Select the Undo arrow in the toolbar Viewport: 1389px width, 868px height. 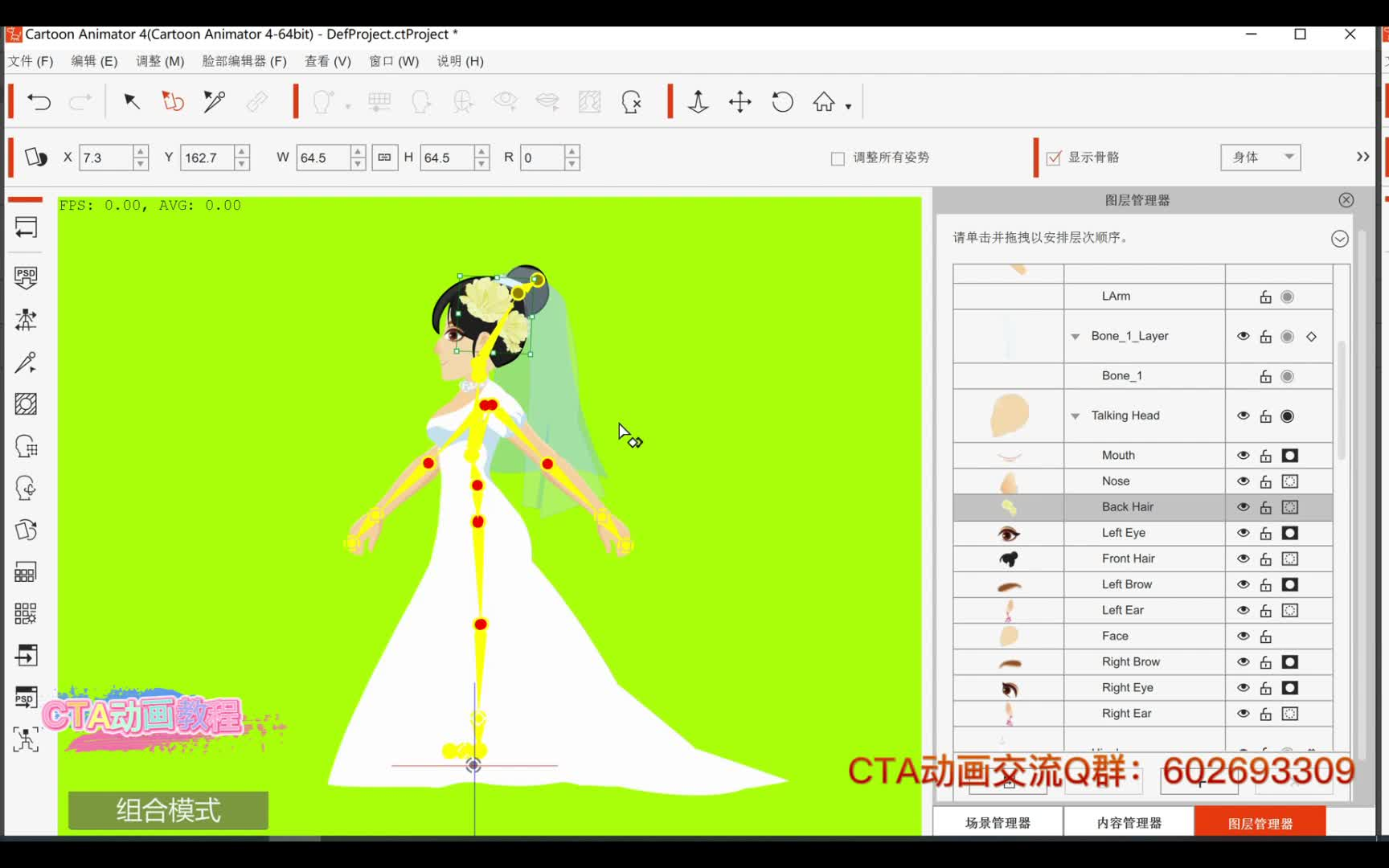[39, 101]
